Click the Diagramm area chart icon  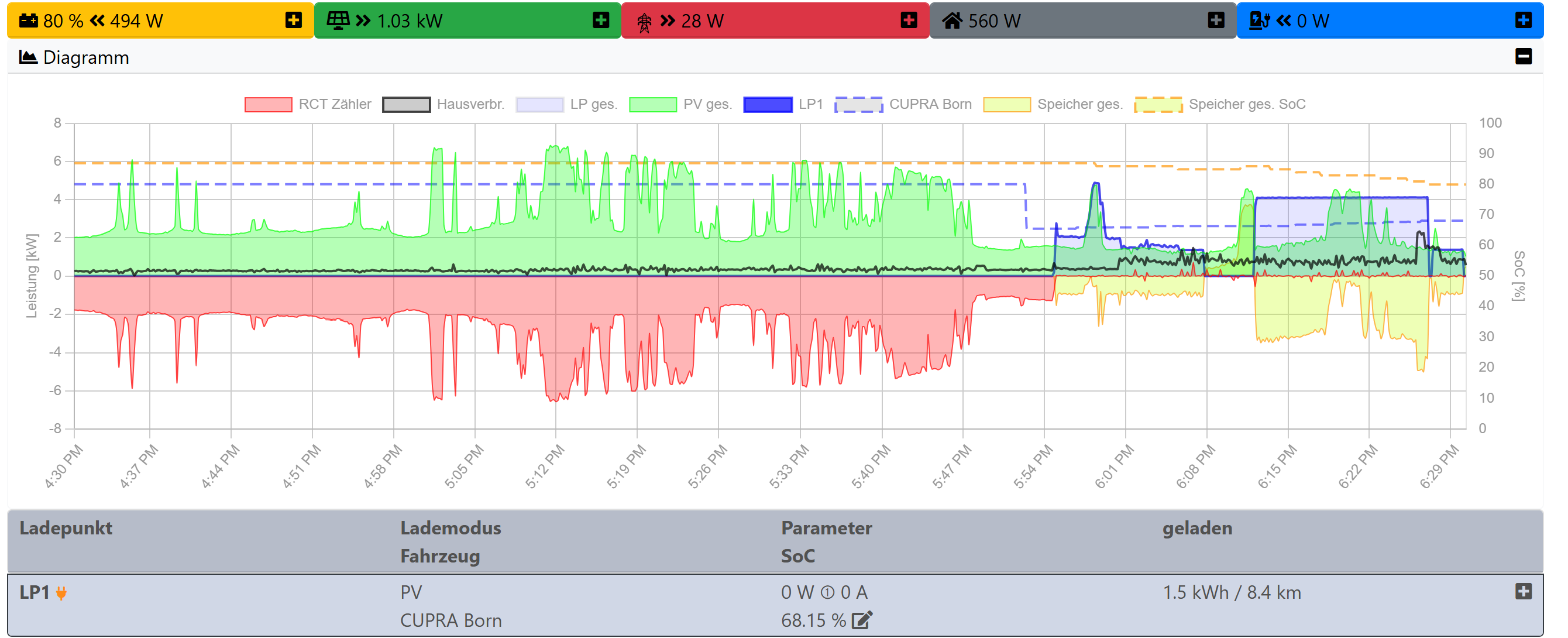[x=28, y=57]
